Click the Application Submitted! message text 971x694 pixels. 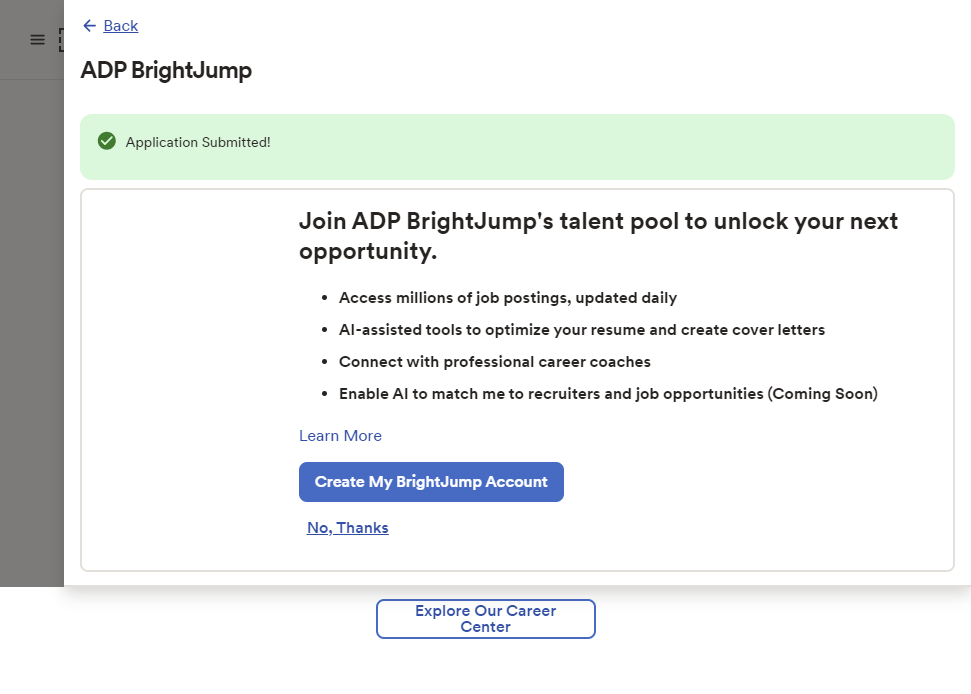(198, 143)
